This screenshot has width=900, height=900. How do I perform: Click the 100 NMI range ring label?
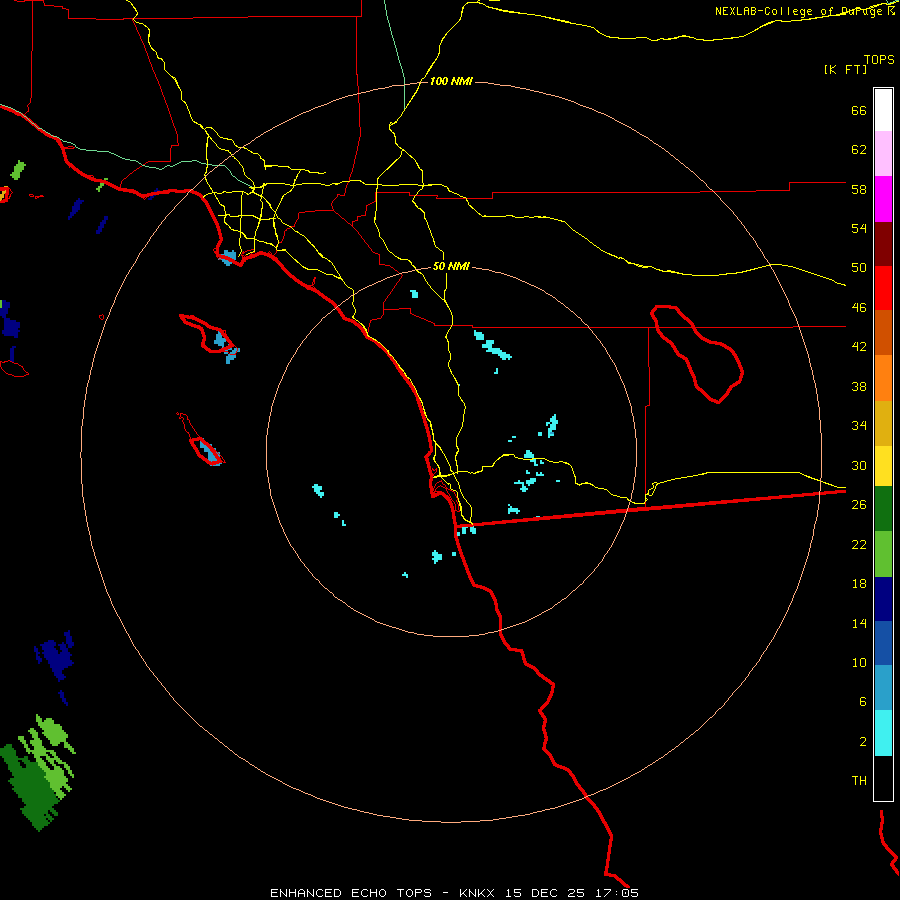coord(451,82)
